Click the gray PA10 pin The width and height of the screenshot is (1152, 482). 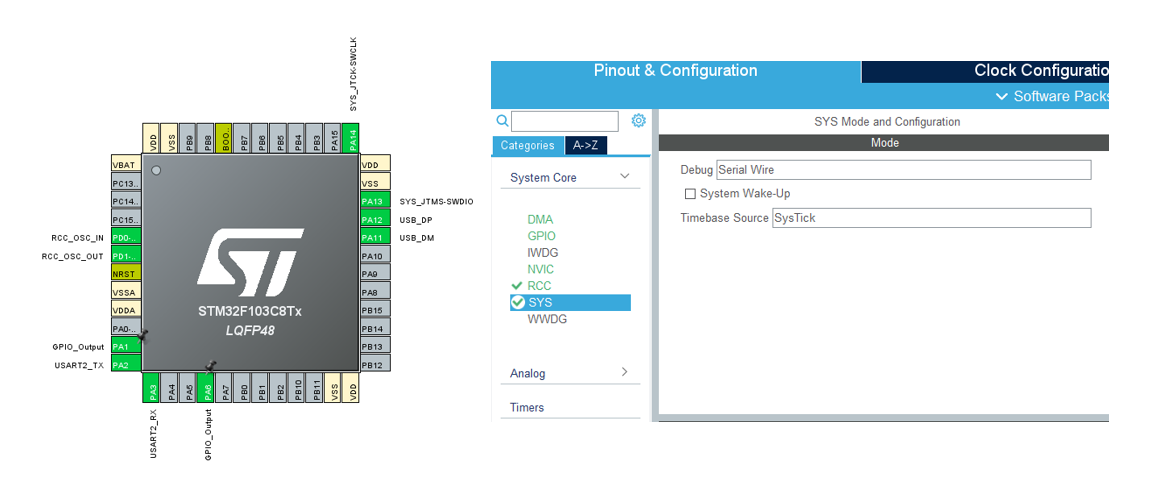pos(375,256)
